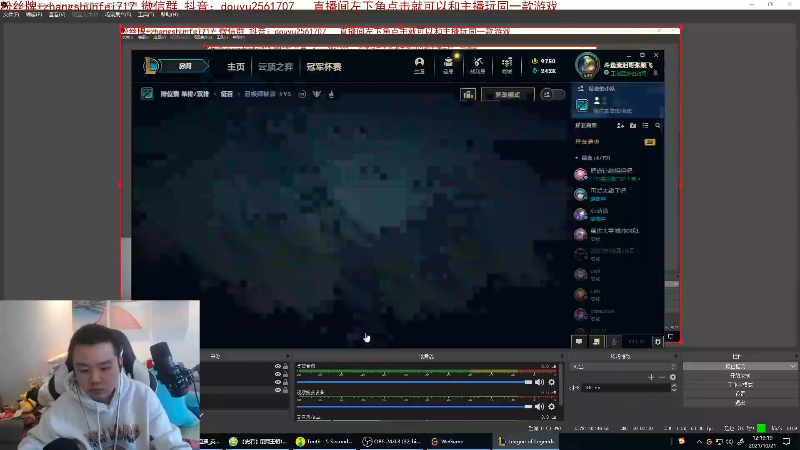The height and width of the screenshot is (450, 800).
Task: Click the list view icon in social panel
Action: [x=645, y=126]
